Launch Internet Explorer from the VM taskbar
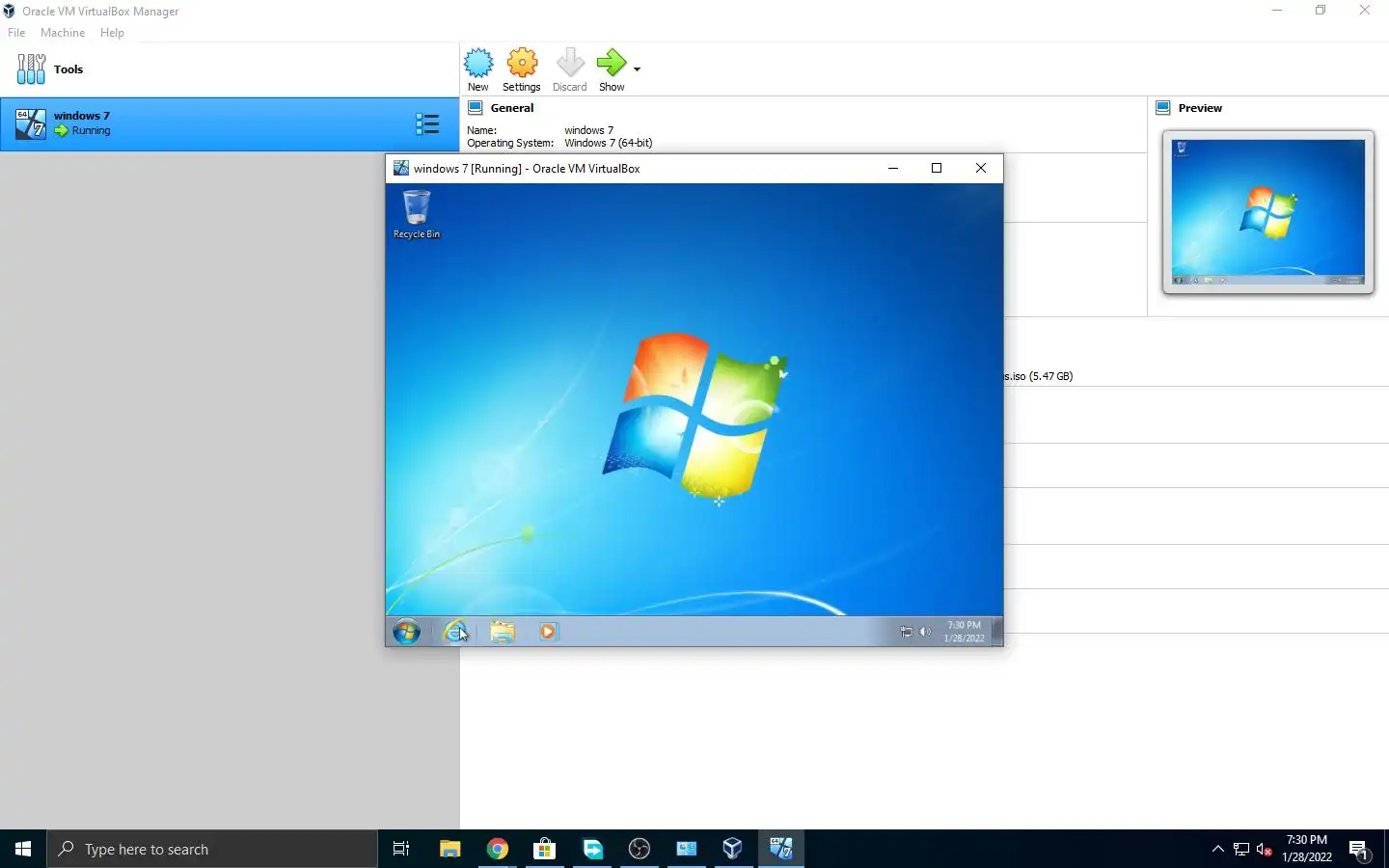The height and width of the screenshot is (868, 1389). 455,633
